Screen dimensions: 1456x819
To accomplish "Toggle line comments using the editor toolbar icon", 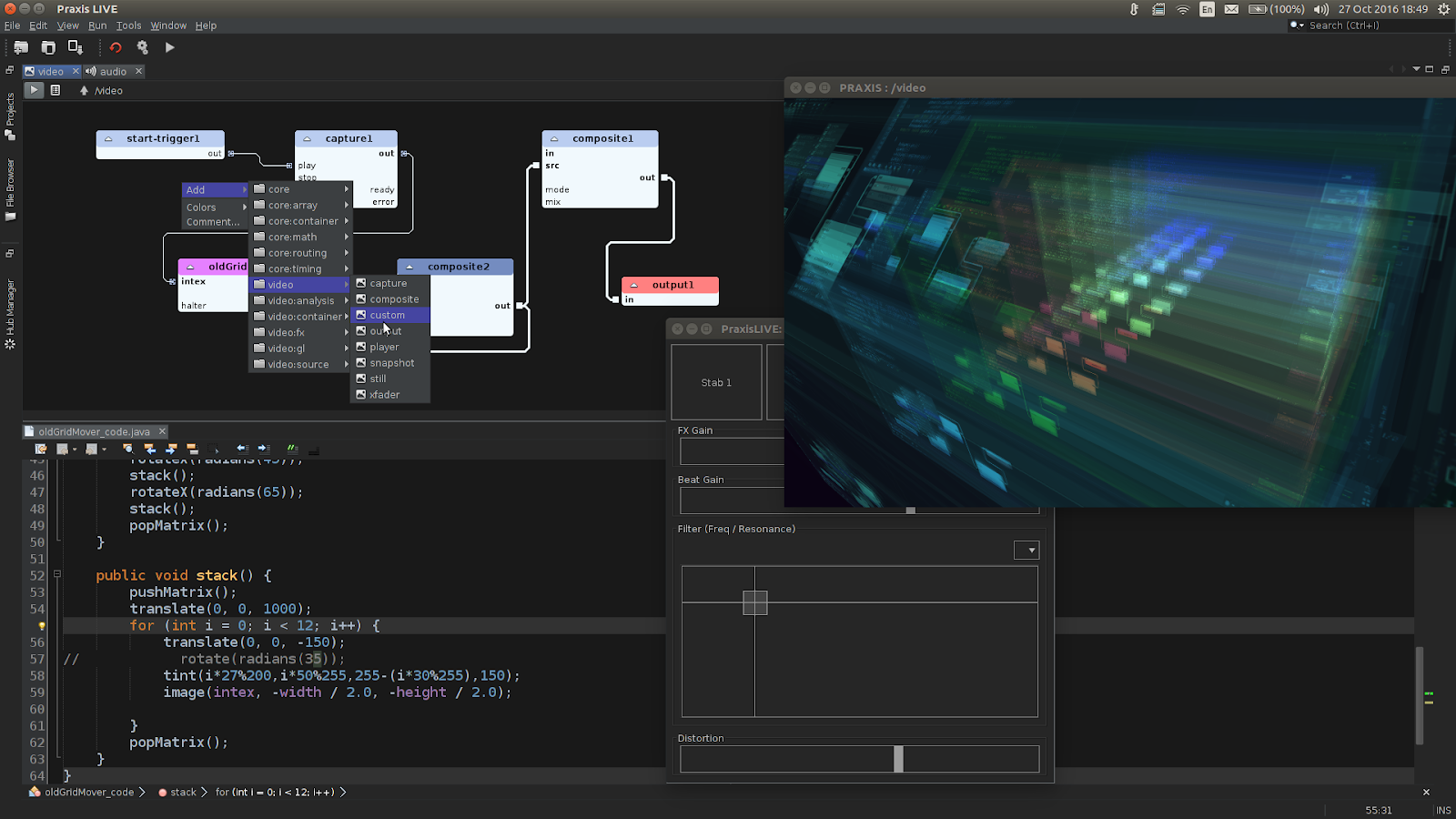I will (292, 449).
